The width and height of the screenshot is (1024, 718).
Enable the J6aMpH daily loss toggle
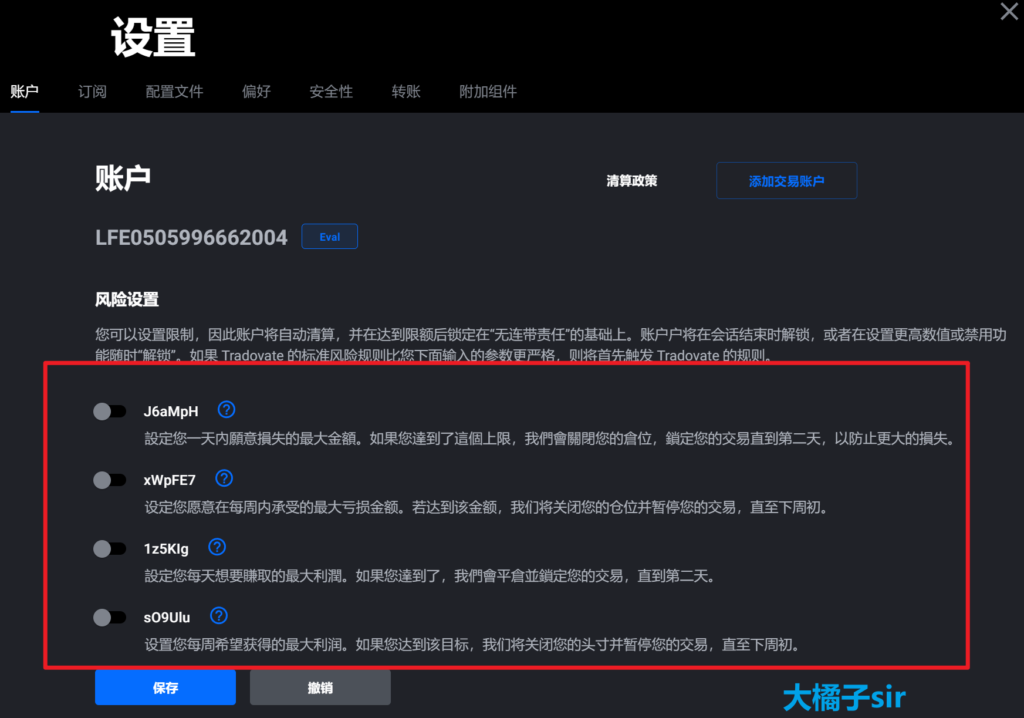[109, 411]
